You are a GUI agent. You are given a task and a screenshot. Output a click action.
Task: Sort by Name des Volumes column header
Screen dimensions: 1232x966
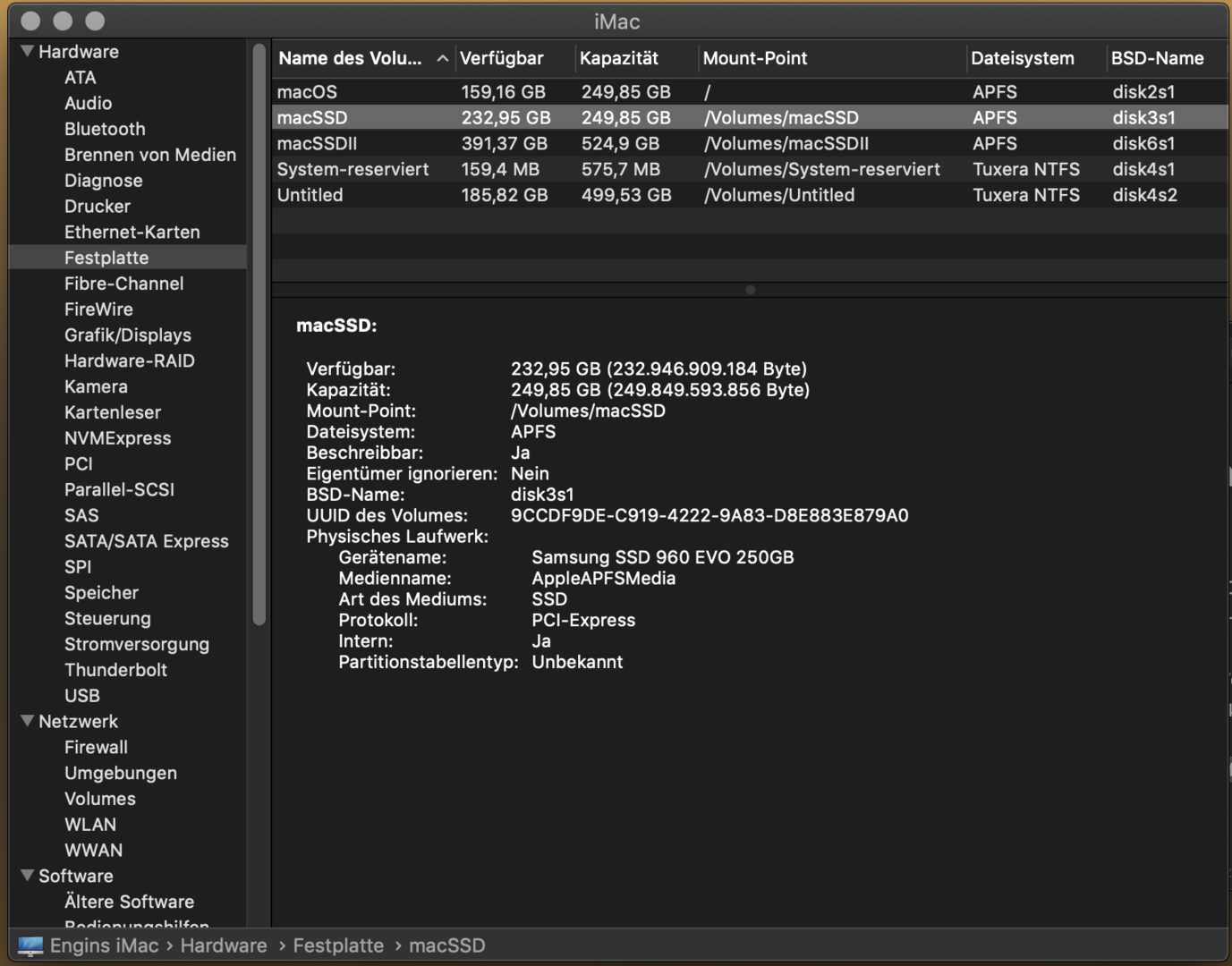point(351,58)
